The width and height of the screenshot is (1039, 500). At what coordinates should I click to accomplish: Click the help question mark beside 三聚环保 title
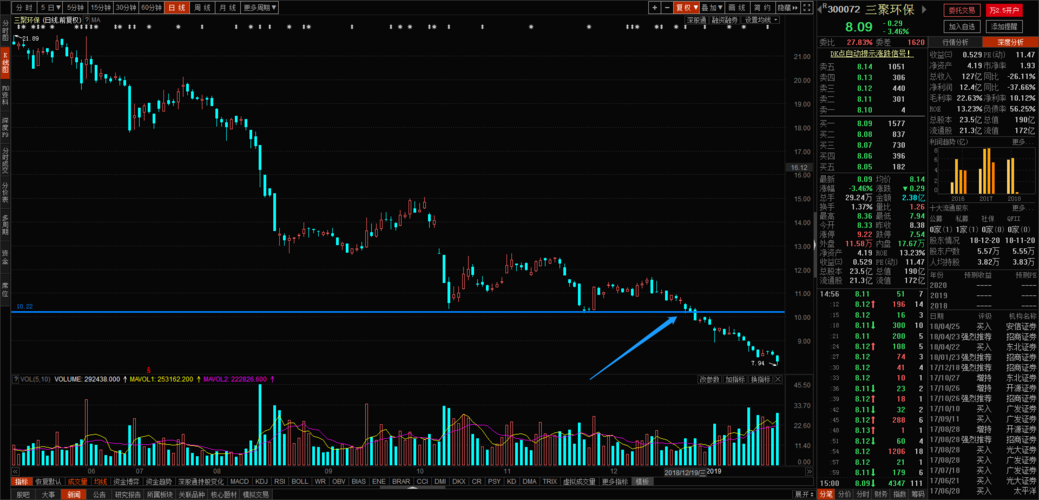[86, 20]
